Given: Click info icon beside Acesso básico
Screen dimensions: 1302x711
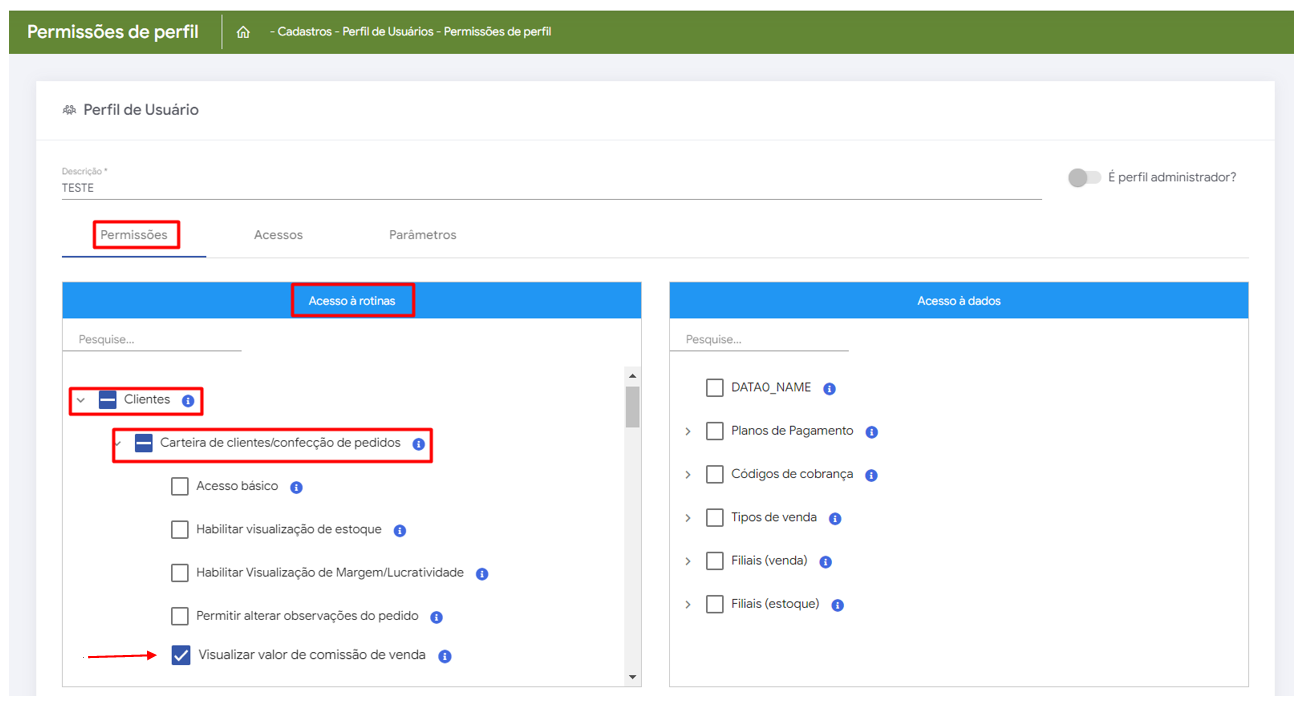Looking at the screenshot, I should point(296,487).
